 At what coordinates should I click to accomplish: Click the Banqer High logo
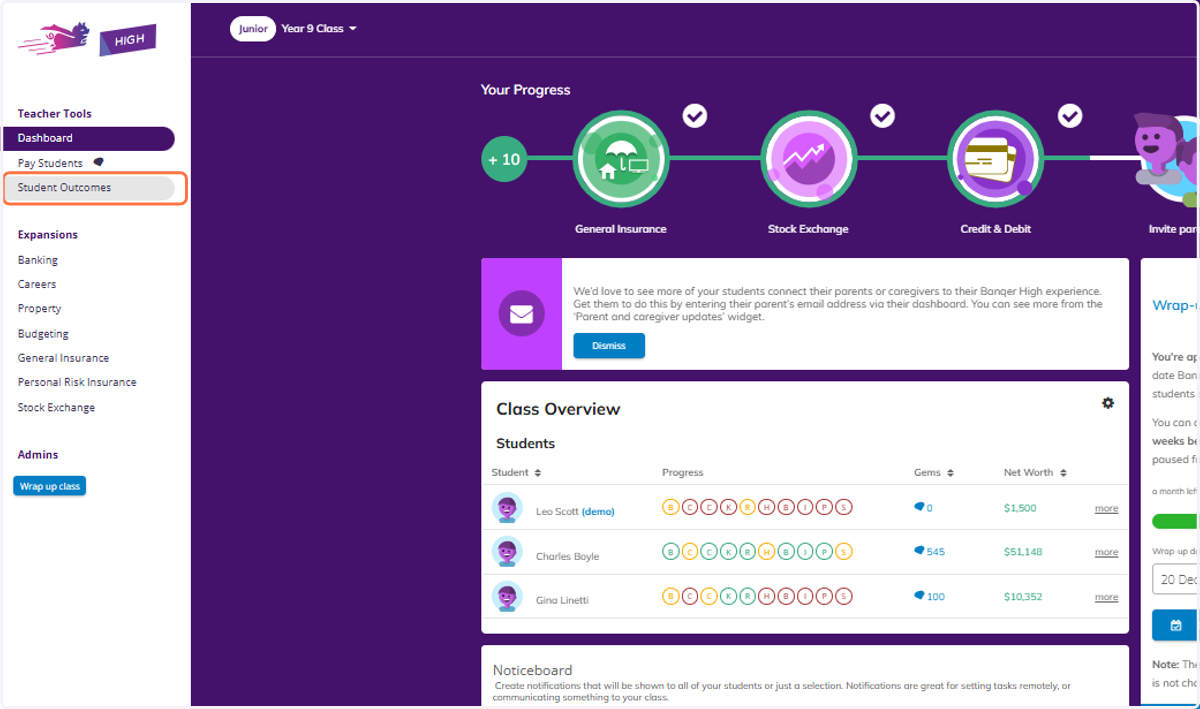click(x=87, y=40)
